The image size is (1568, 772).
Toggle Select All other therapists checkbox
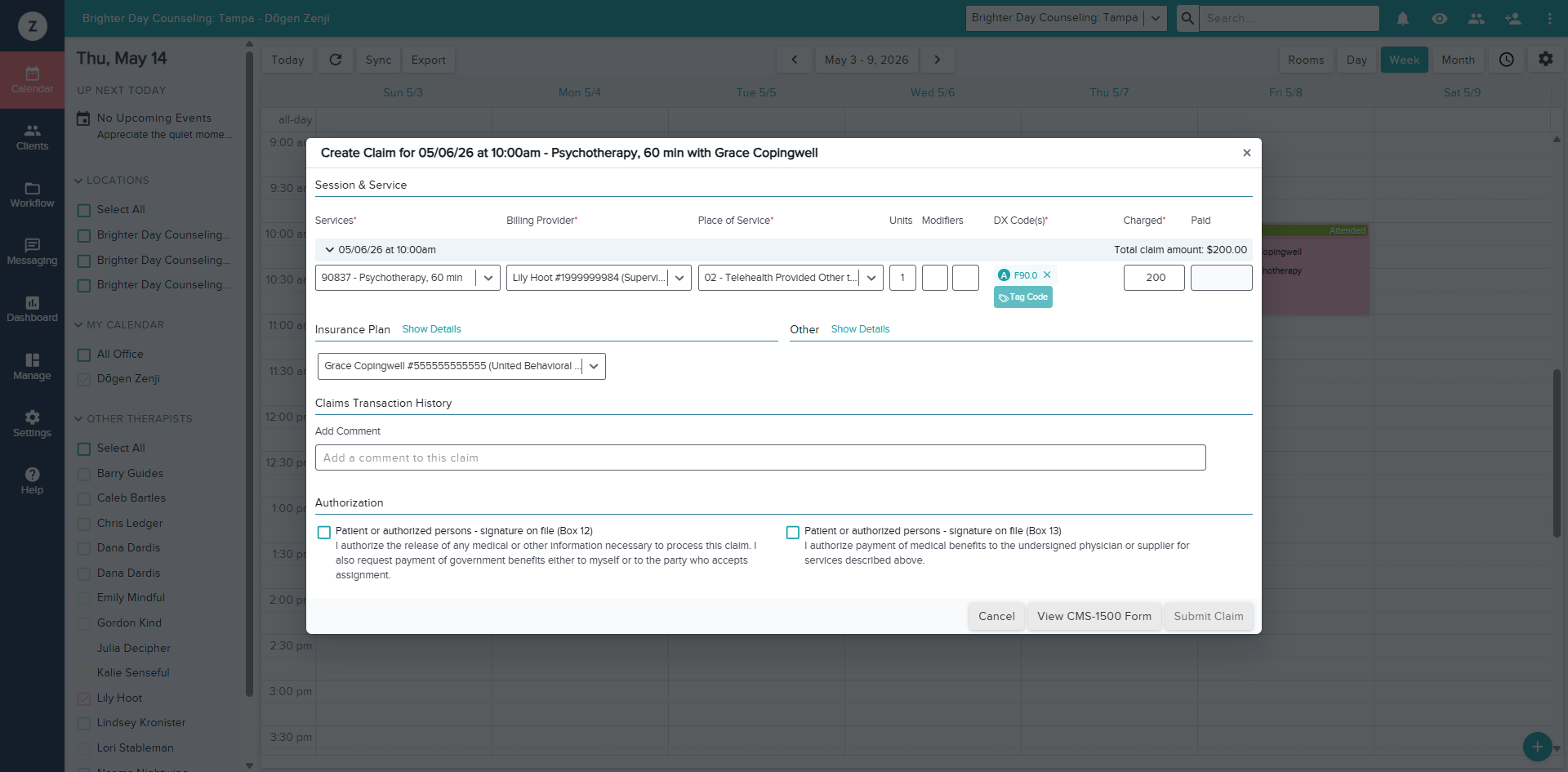pos(84,449)
